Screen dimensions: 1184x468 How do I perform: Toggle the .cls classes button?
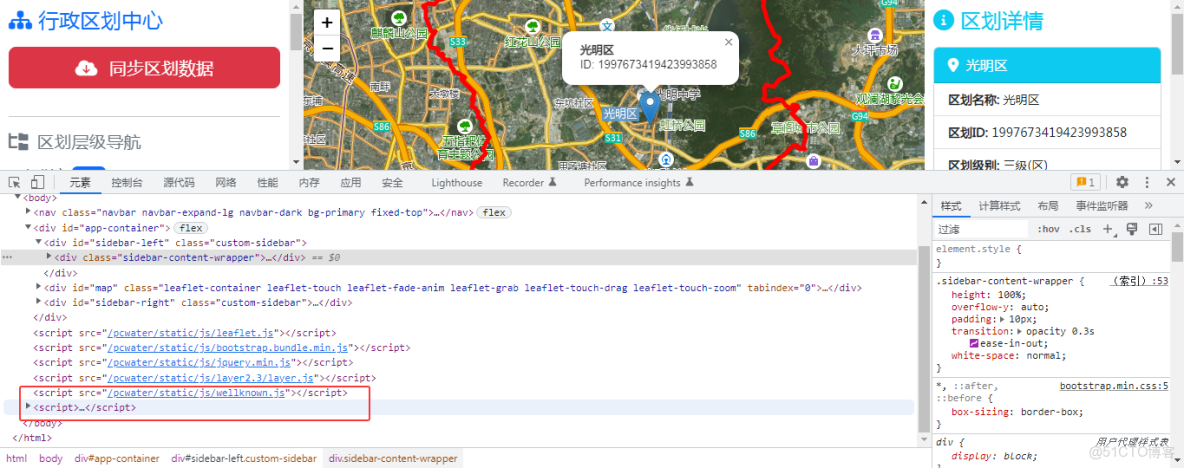[x=1082, y=229]
